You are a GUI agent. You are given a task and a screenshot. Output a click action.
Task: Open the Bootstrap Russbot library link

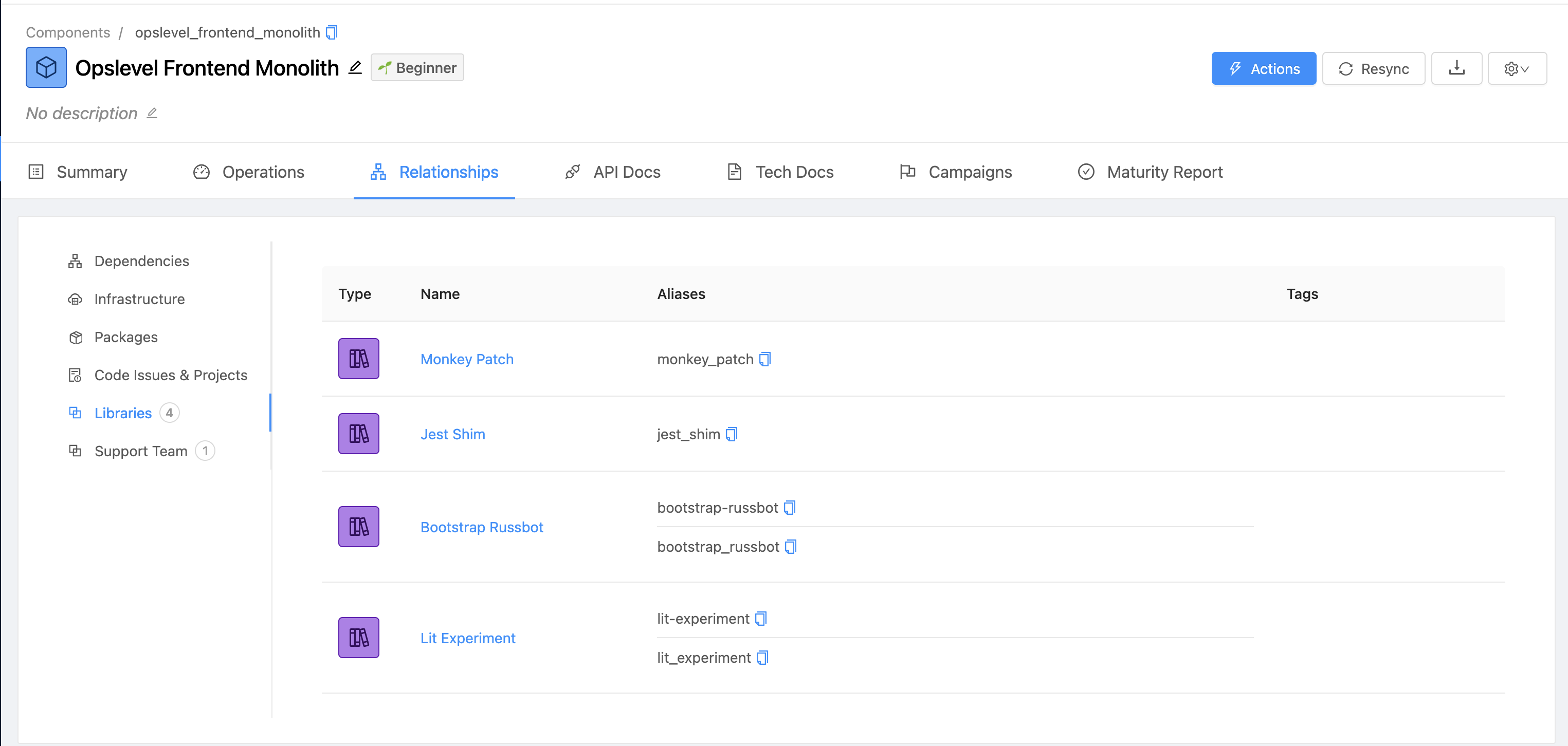click(x=482, y=527)
